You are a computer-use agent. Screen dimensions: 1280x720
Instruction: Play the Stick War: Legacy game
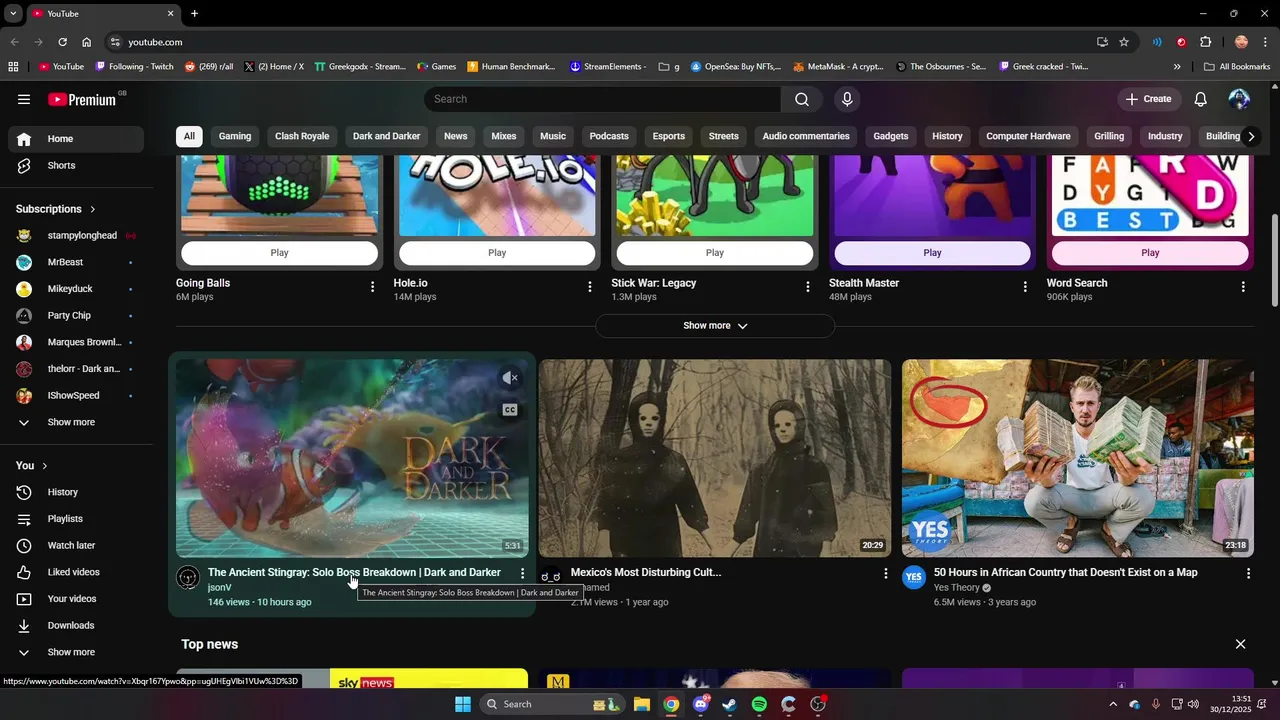click(715, 253)
